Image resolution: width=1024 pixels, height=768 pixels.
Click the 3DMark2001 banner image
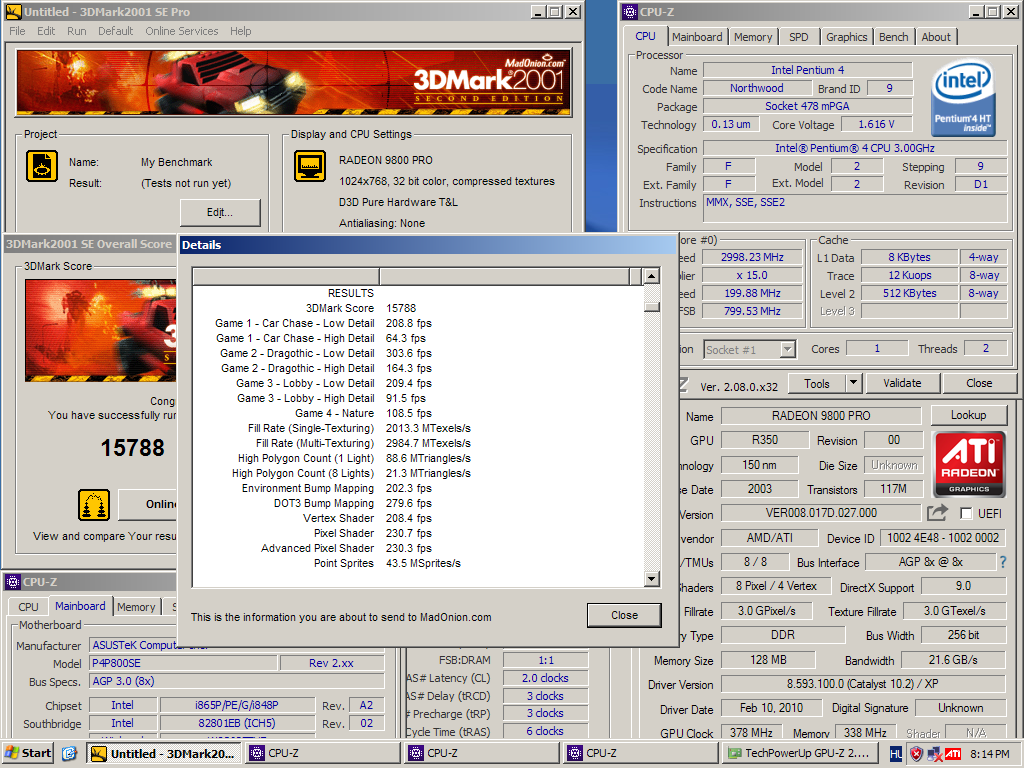click(294, 82)
